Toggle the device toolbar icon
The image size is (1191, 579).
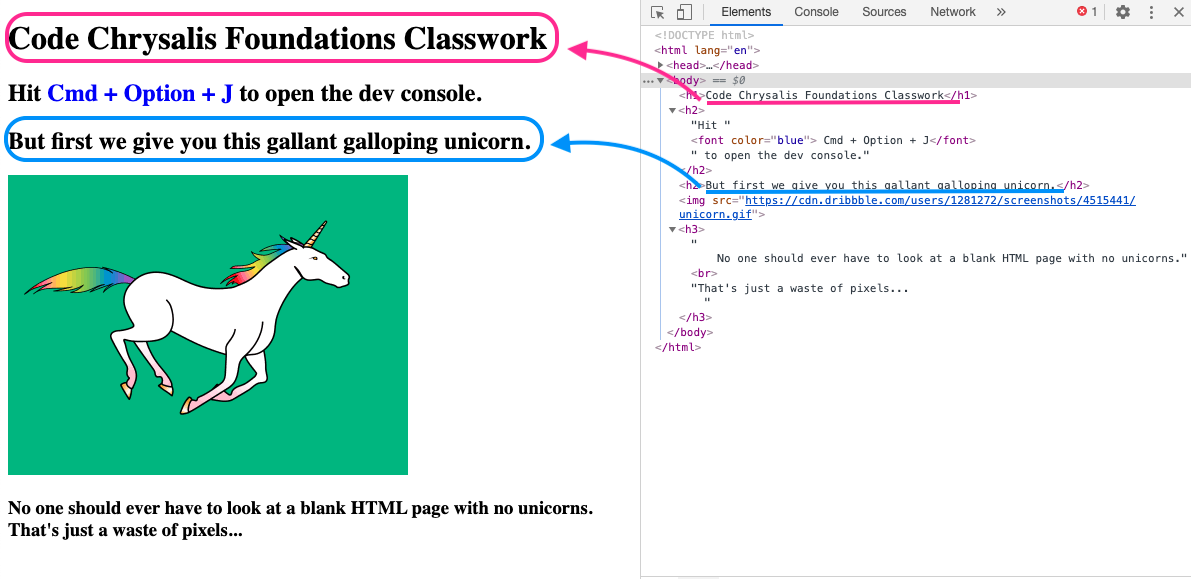(x=684, y=12)
